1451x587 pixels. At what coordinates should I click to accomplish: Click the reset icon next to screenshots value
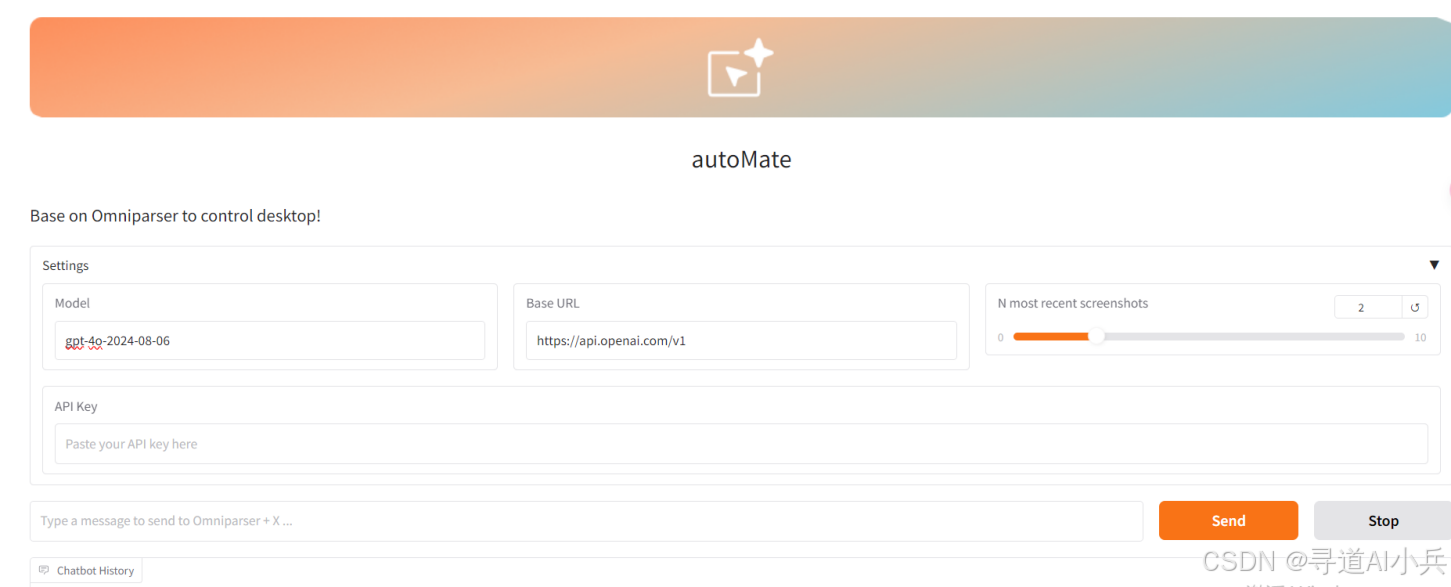[x=1415, y=308]
